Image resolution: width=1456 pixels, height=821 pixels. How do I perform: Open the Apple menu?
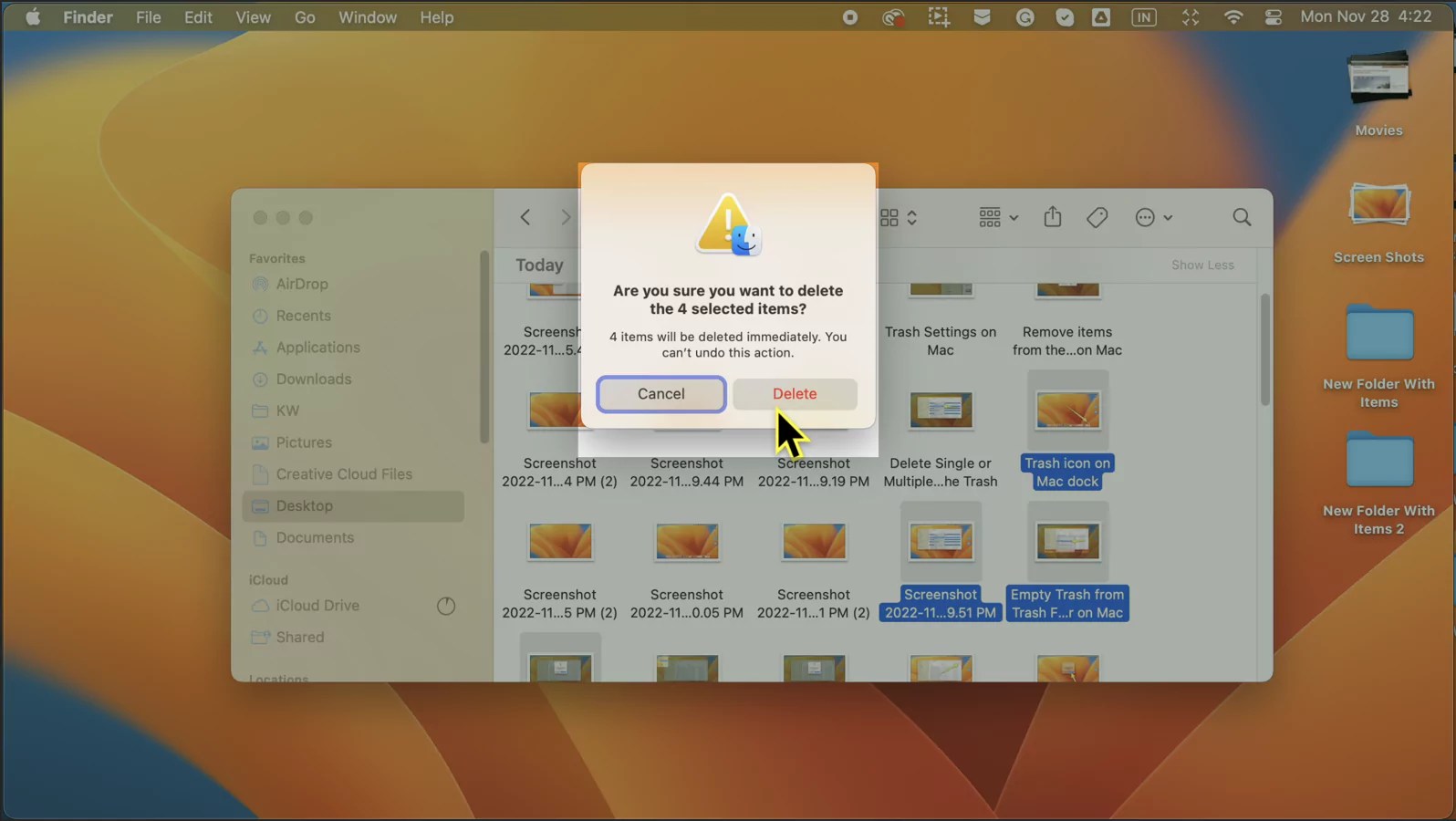click(33, 17)
